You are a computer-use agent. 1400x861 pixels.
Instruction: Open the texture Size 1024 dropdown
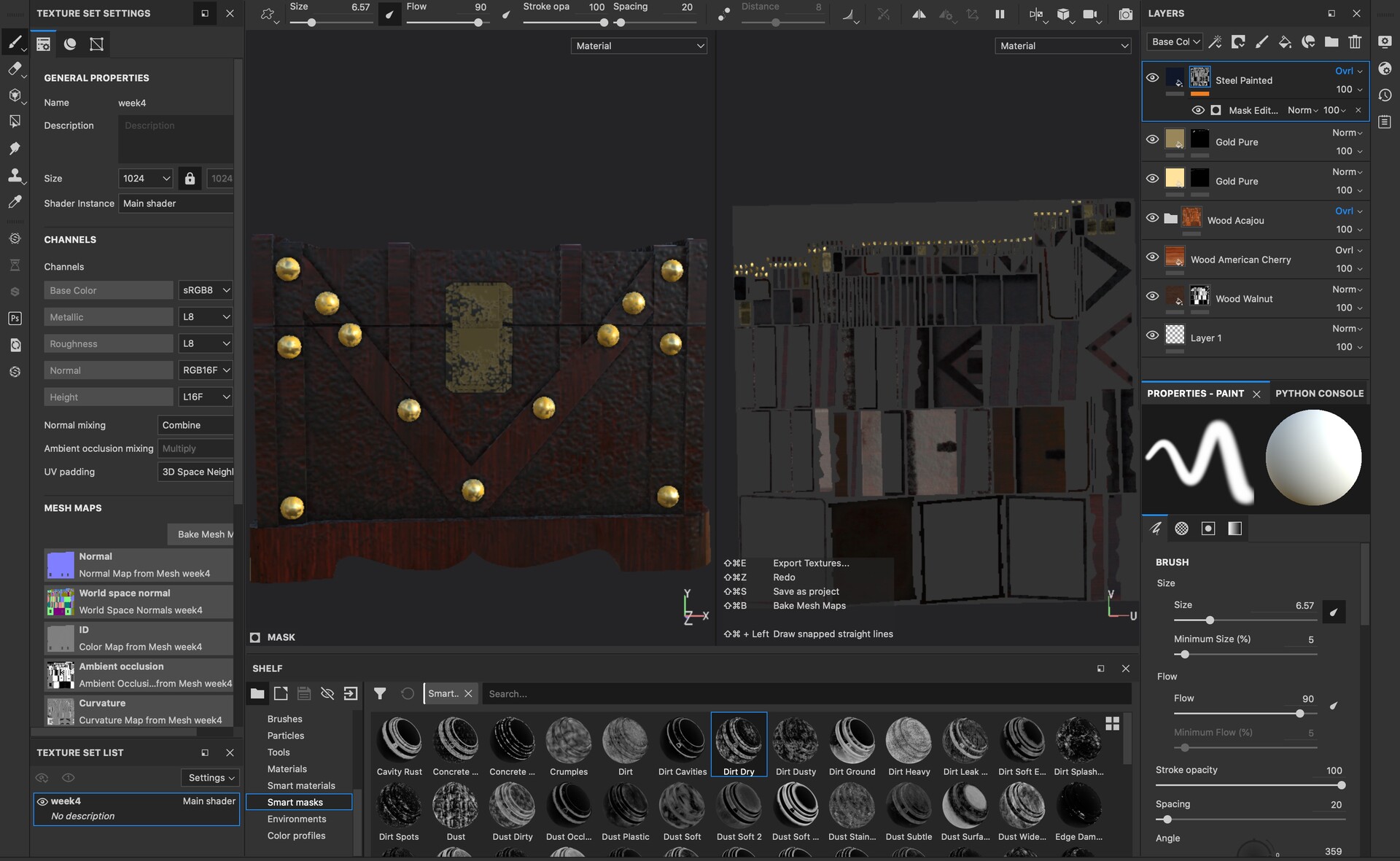click(146, 179)
